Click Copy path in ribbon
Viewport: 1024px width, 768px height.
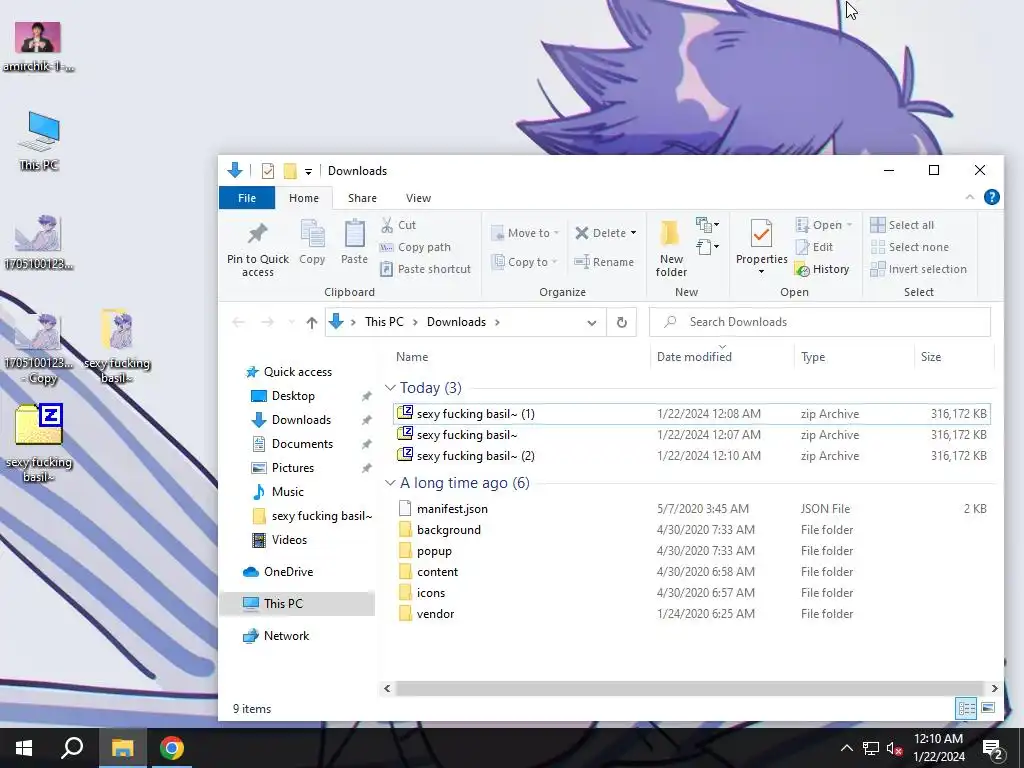click(x=415, y=247)
